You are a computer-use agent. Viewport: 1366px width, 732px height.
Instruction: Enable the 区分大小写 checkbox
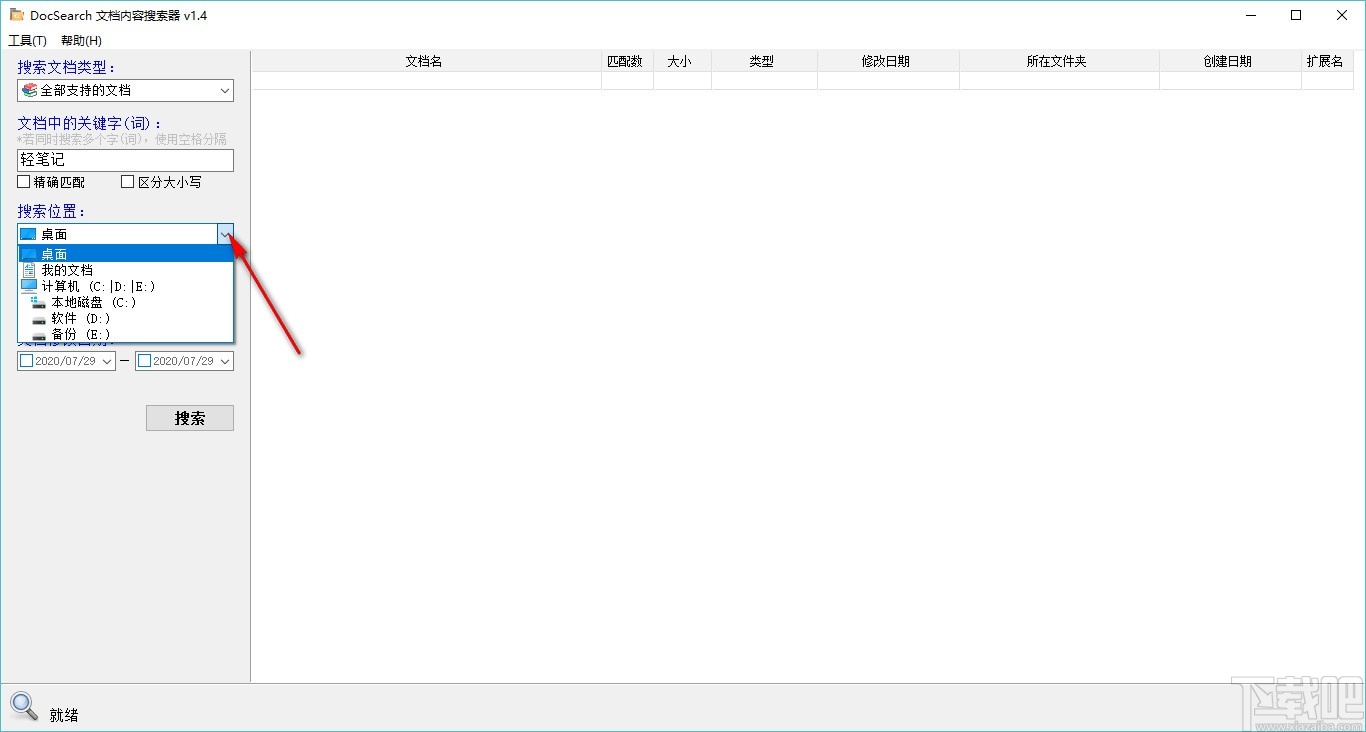[x=127, y=182]
